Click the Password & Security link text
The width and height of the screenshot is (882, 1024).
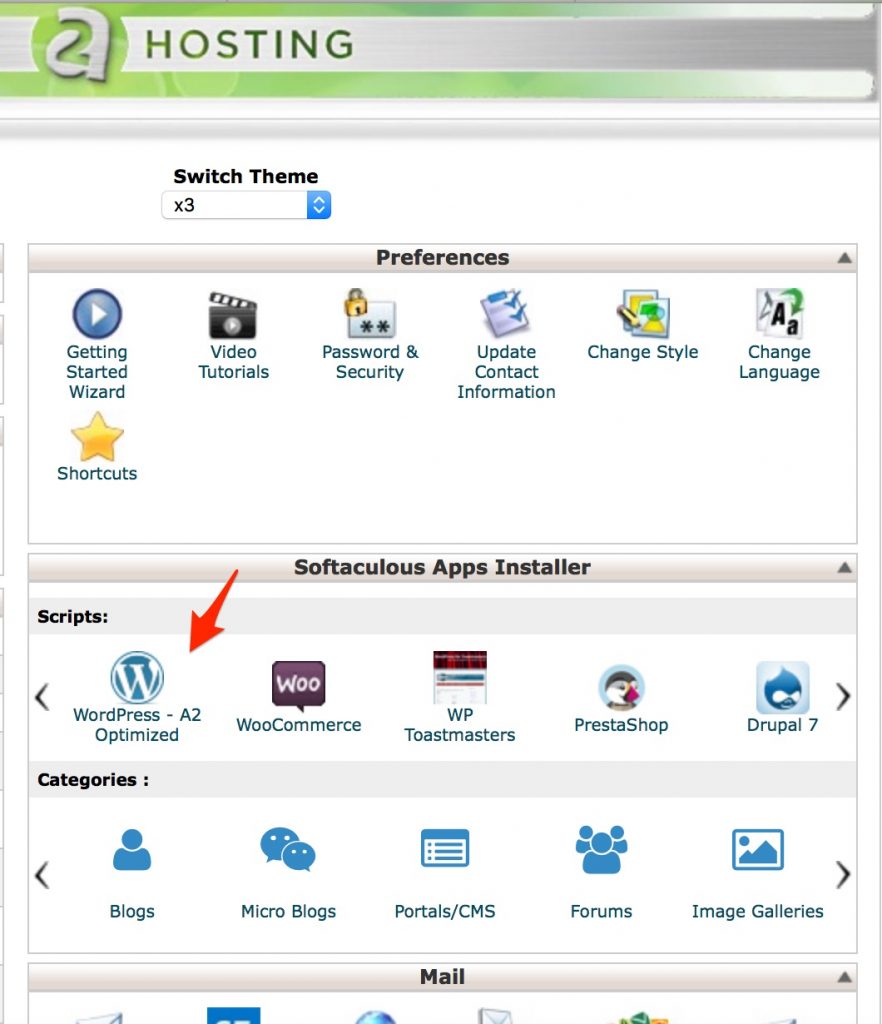pos(370,362)
